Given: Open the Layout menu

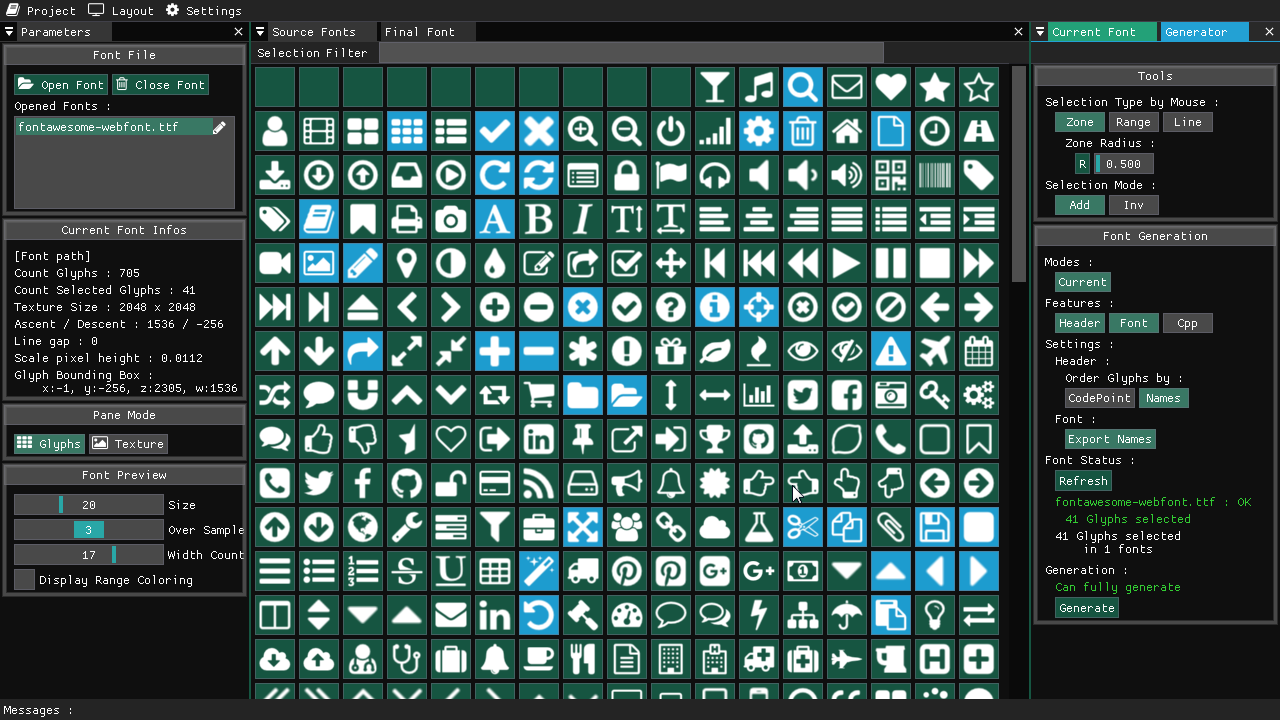Looking at the screenshot, I should (x=121, y=10).
